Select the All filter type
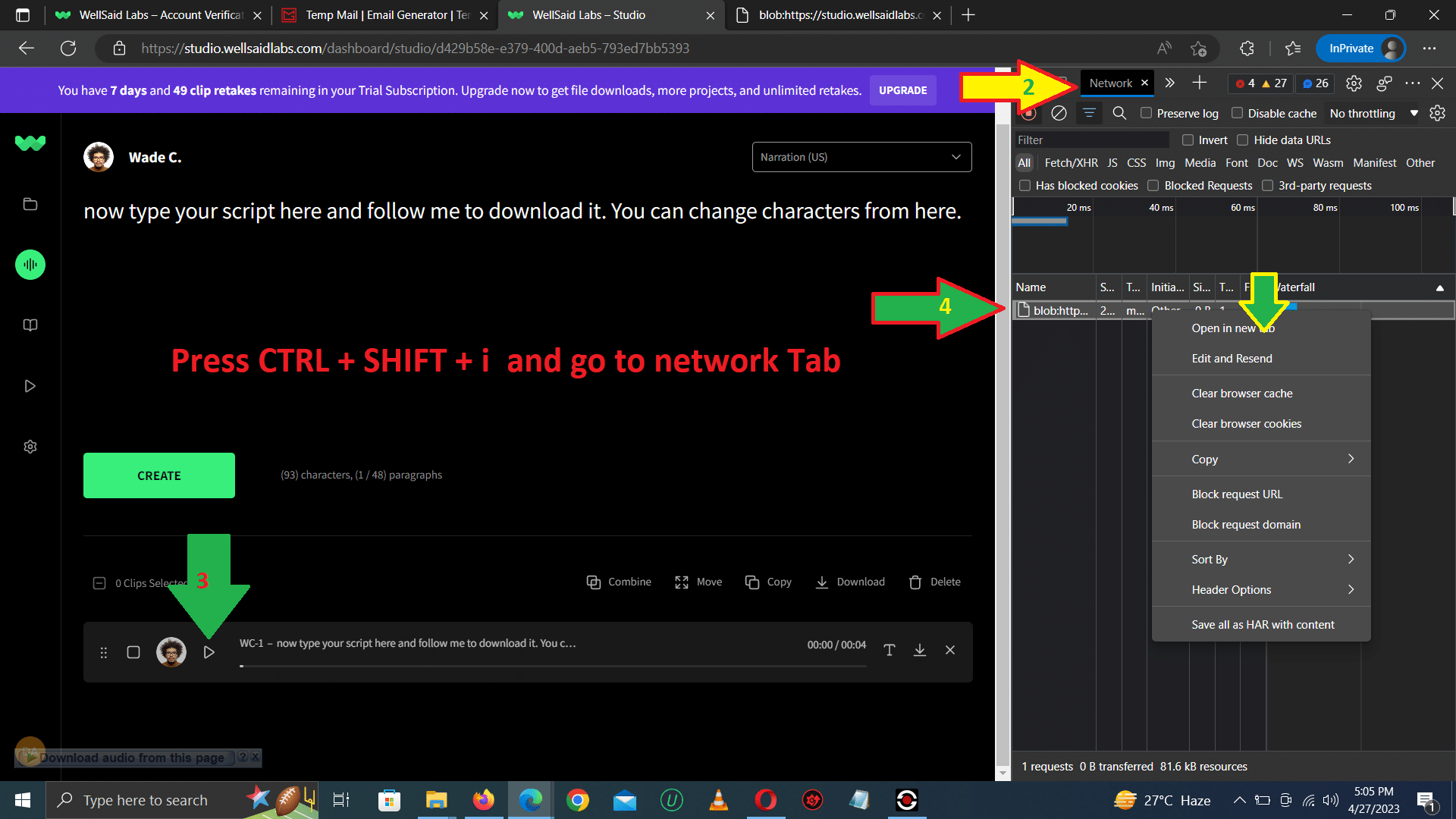 click(1024, 163)
